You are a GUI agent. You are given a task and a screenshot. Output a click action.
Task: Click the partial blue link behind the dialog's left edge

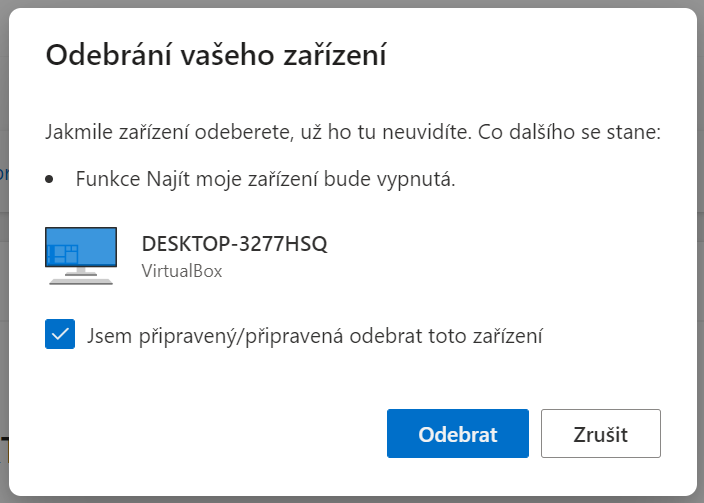click(x=4, y=173)
